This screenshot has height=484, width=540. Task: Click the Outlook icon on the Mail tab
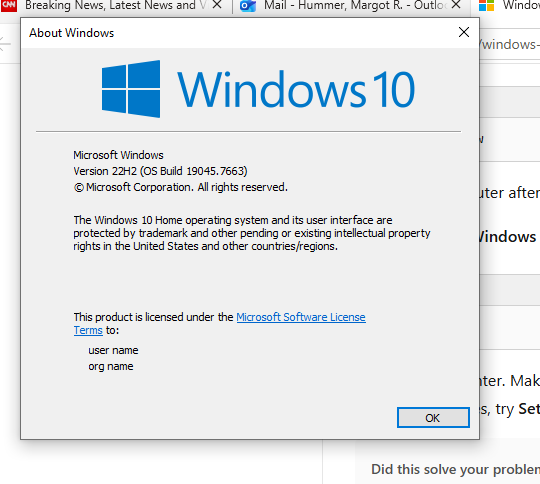coord(248,6)
